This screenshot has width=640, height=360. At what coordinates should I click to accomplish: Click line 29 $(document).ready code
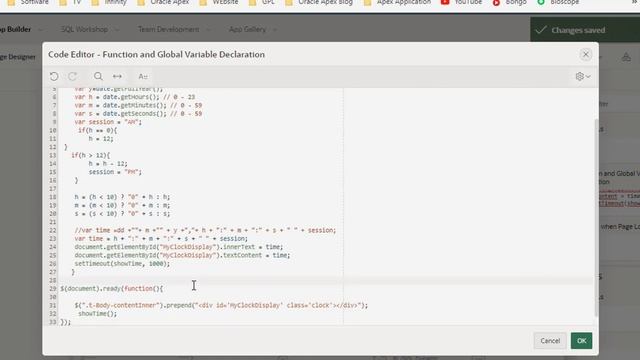coord(112,289)
